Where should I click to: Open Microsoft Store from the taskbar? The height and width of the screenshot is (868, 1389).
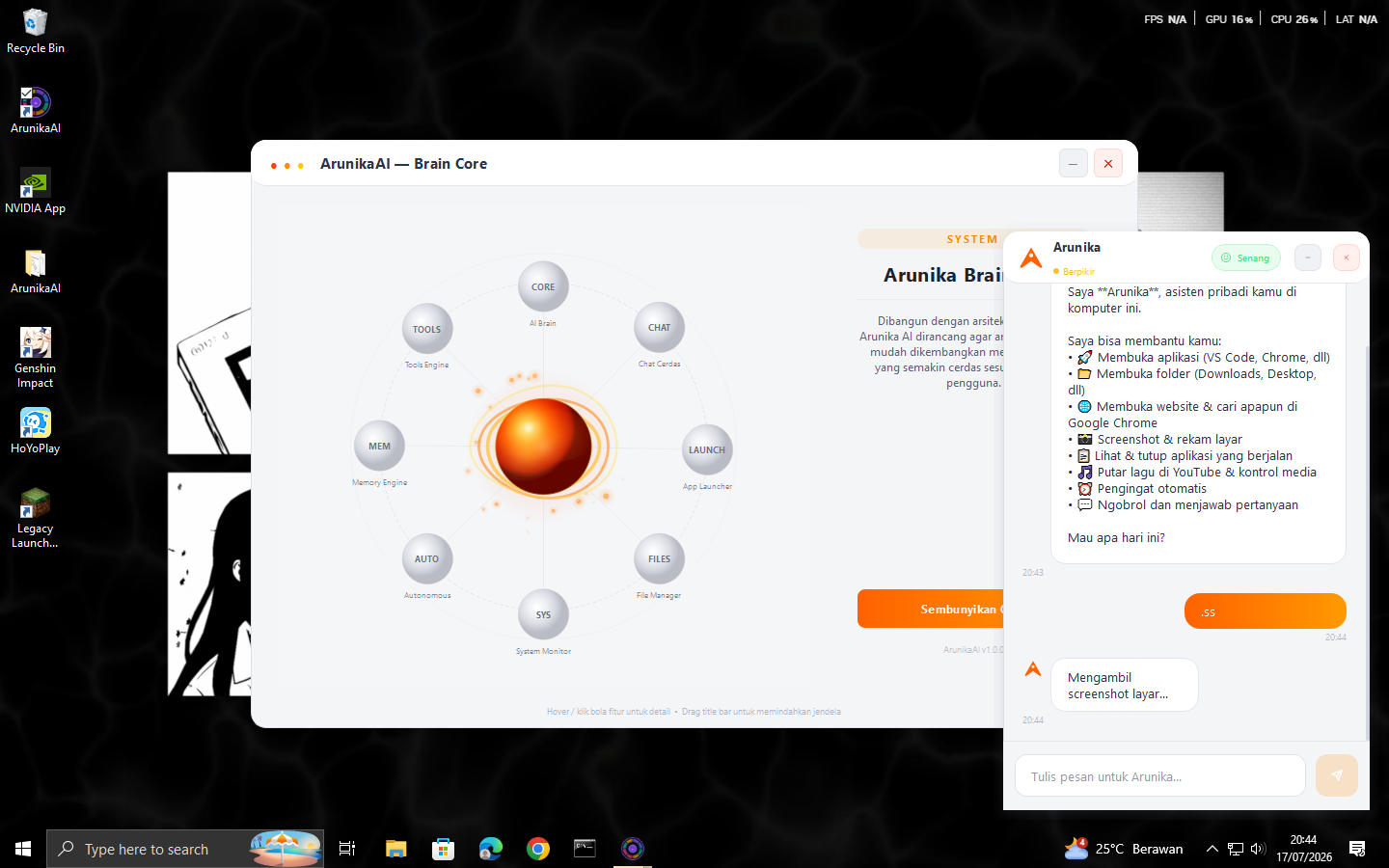click(444, 849)
